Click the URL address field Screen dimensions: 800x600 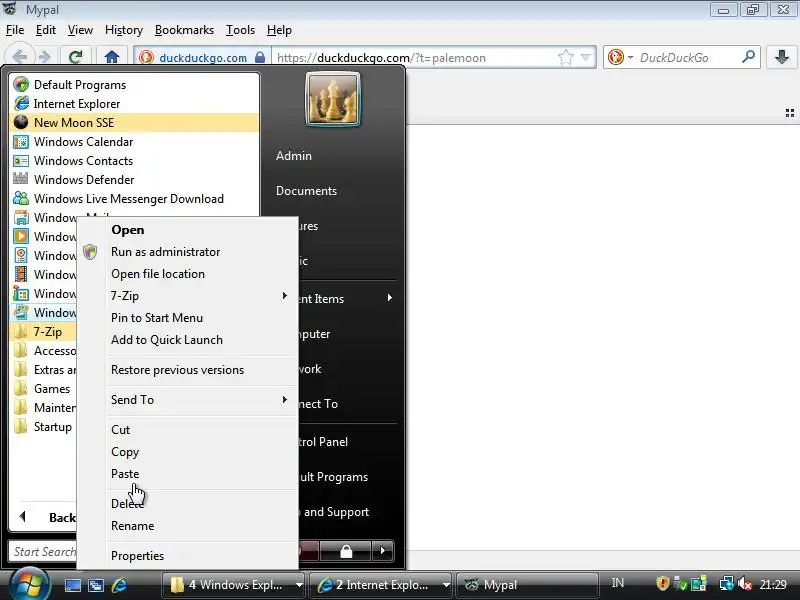pos(415,58)
